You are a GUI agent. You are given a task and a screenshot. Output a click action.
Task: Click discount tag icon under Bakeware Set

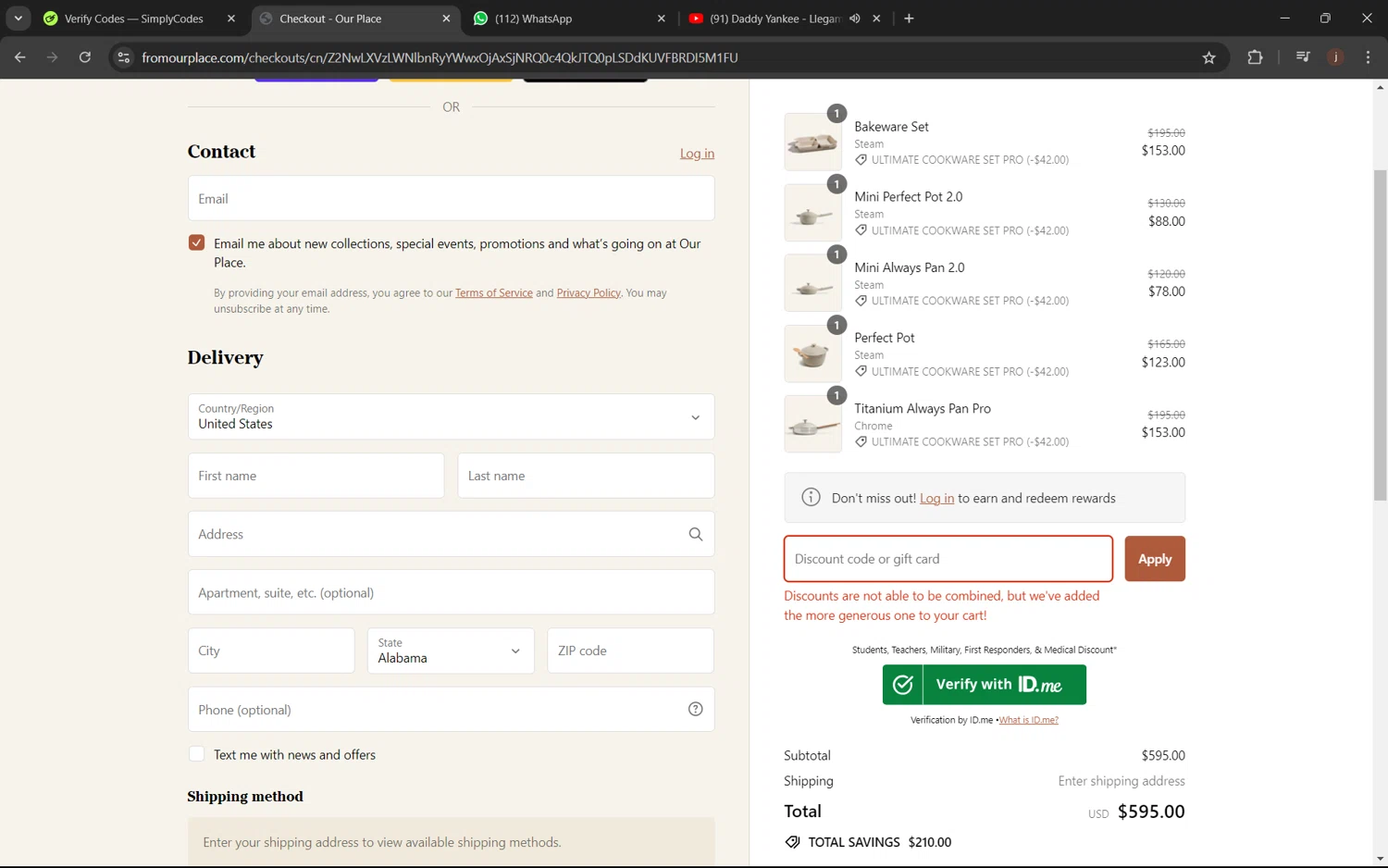(861, 160)
